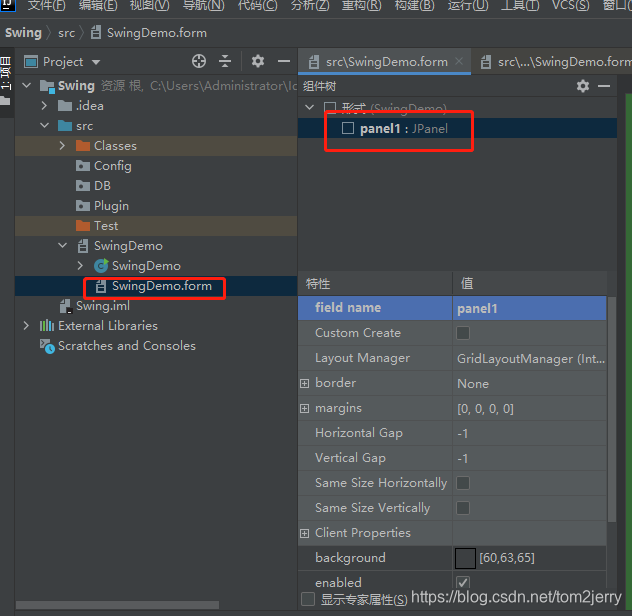Toggle Same Size Horizontally checkbox
The width and height of the screenshot is (632, 616).
463,483
